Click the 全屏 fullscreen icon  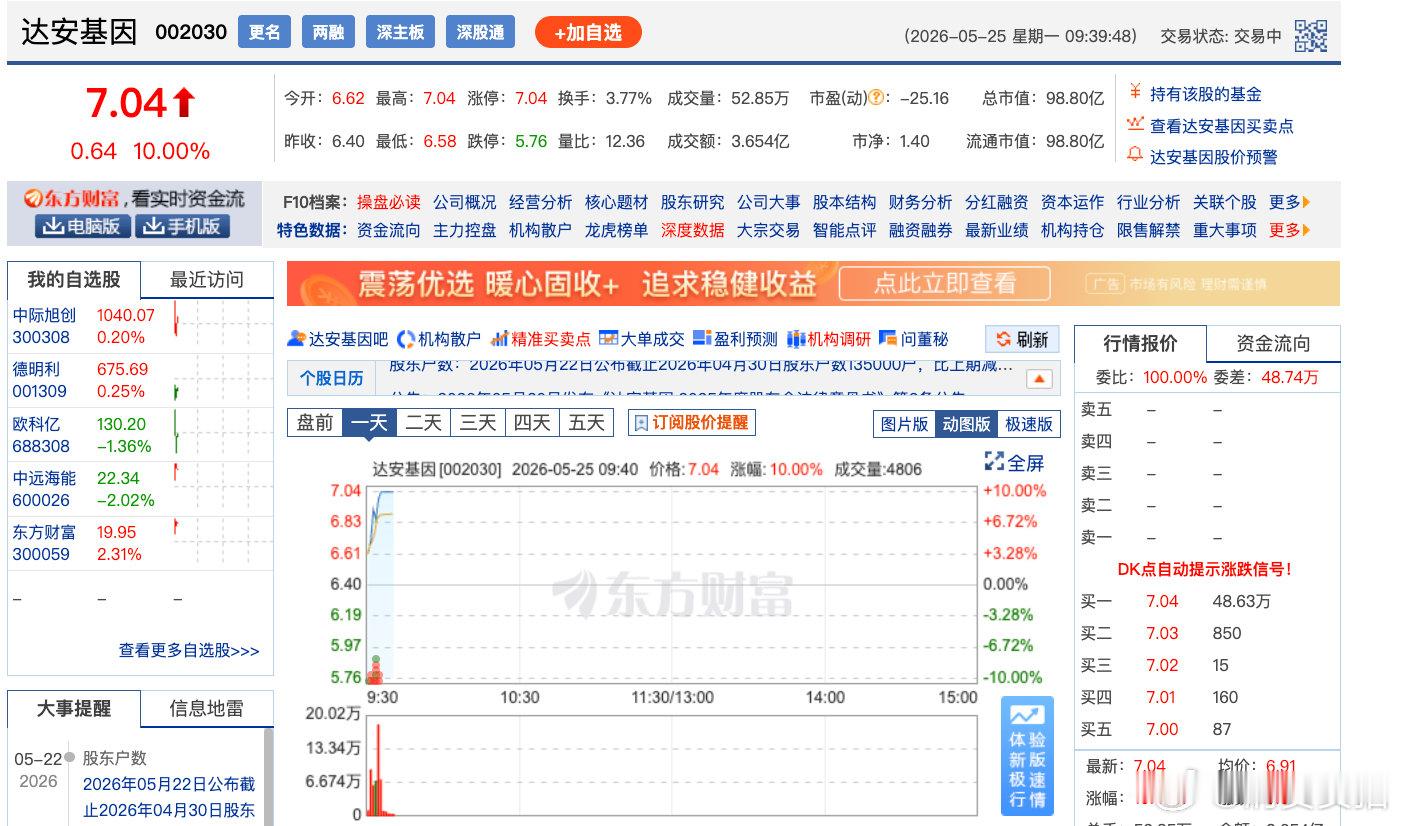994,461
